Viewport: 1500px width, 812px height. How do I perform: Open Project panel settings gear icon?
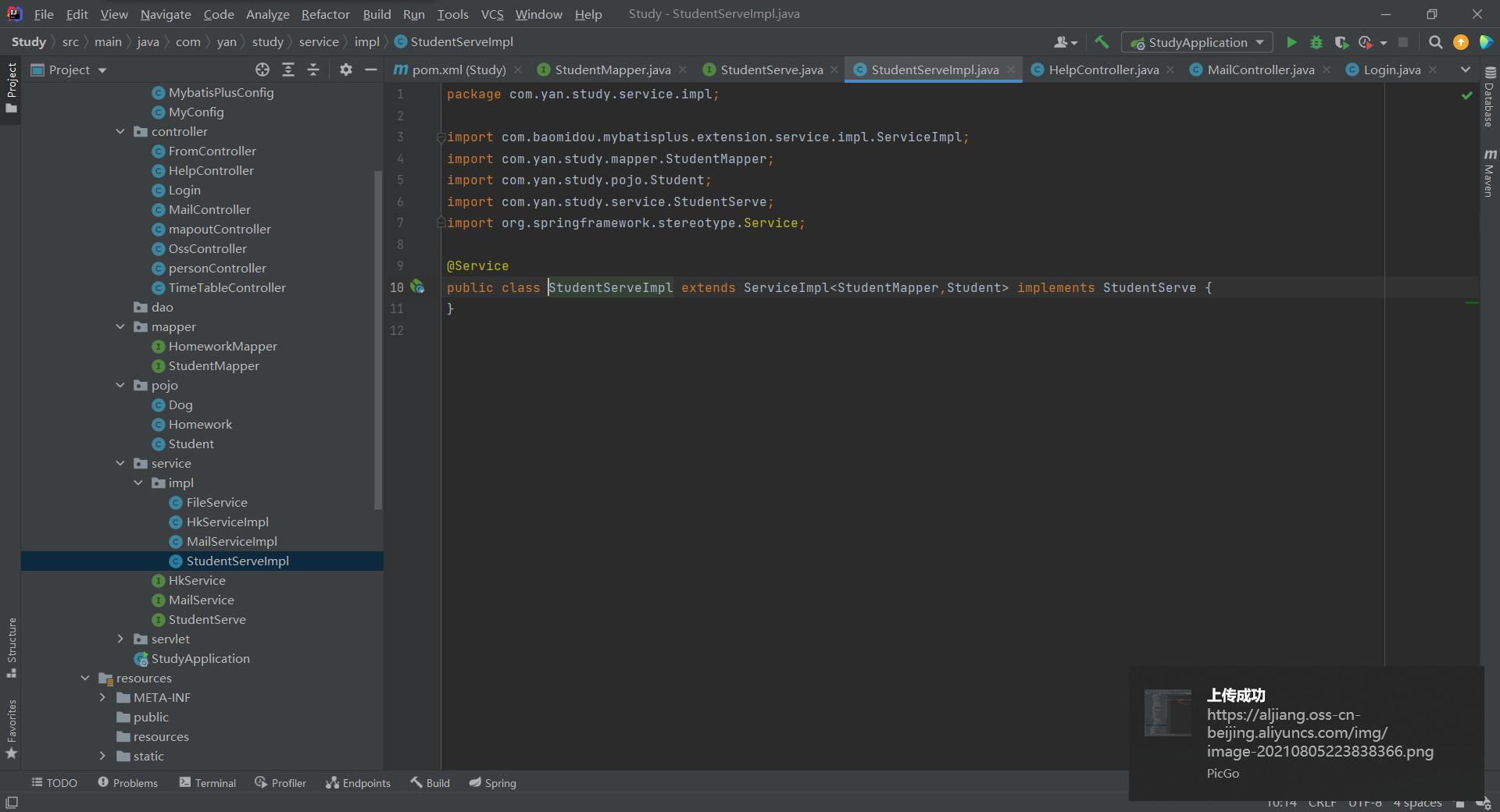pos(345,69)
